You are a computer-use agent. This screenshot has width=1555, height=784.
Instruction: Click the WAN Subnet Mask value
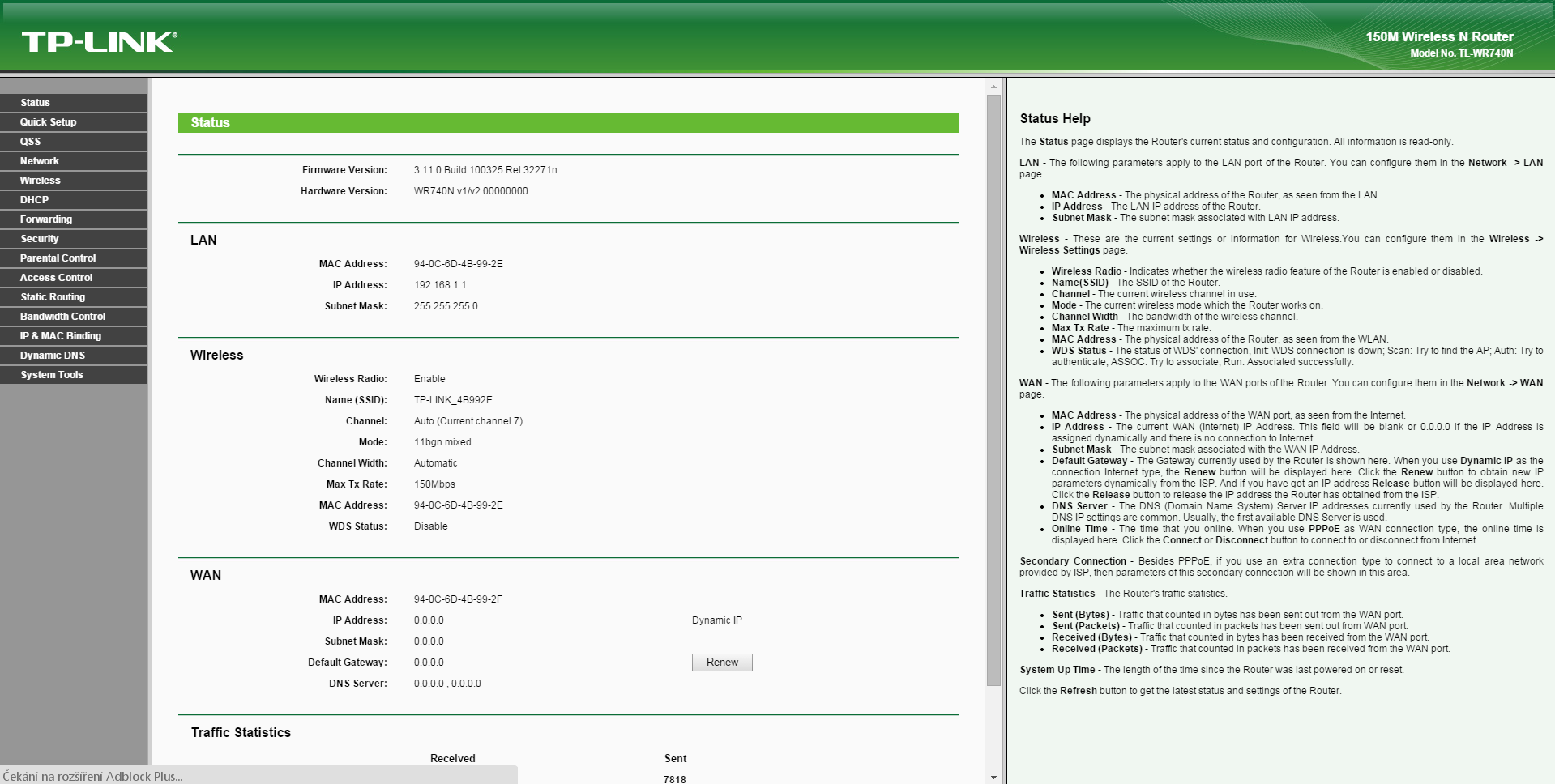[429, 641]
